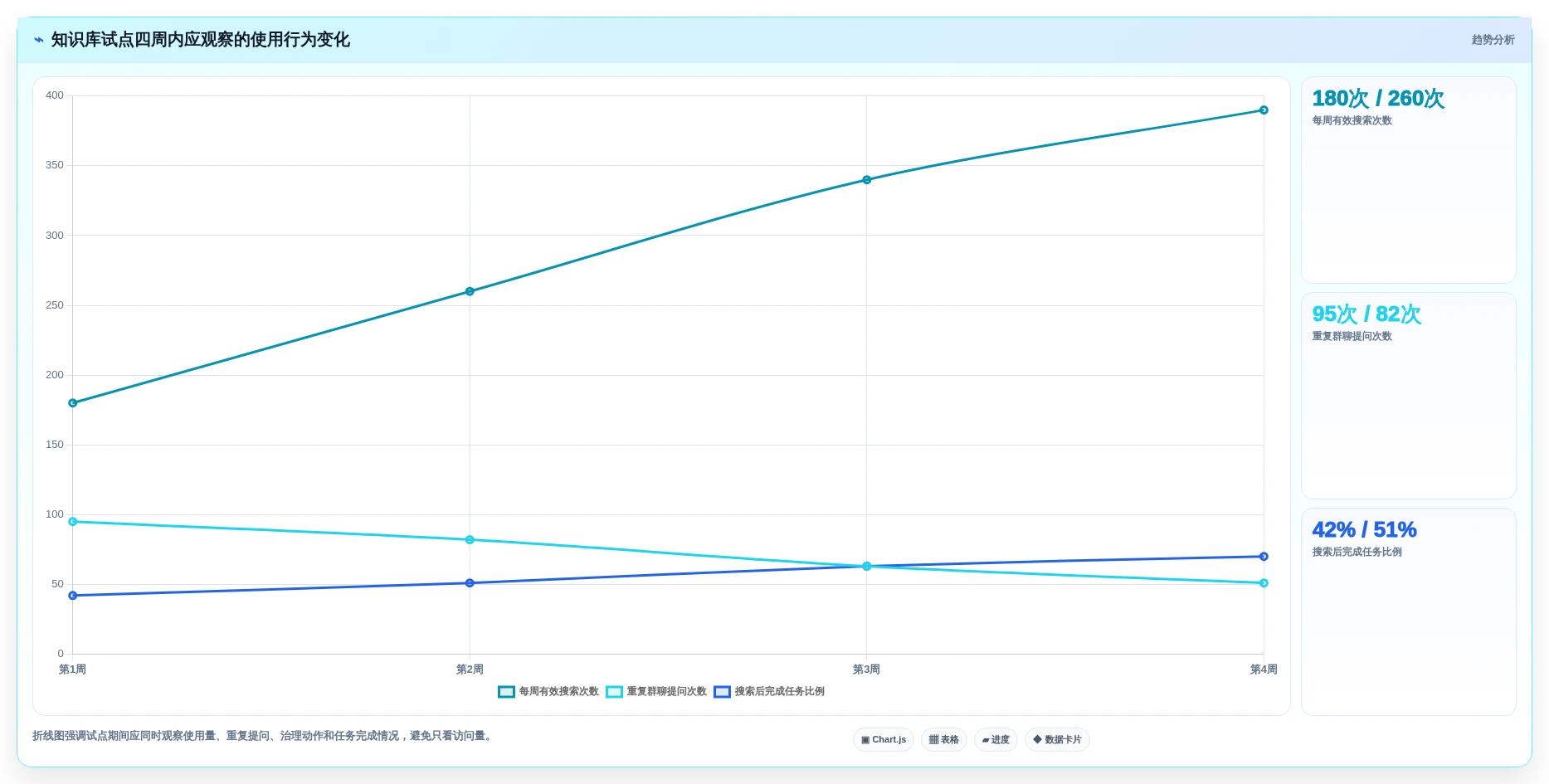1549x784 pixels.
Task: Toggle 每周有效搜索次数 legend swatch
Action: pos(506,692)
